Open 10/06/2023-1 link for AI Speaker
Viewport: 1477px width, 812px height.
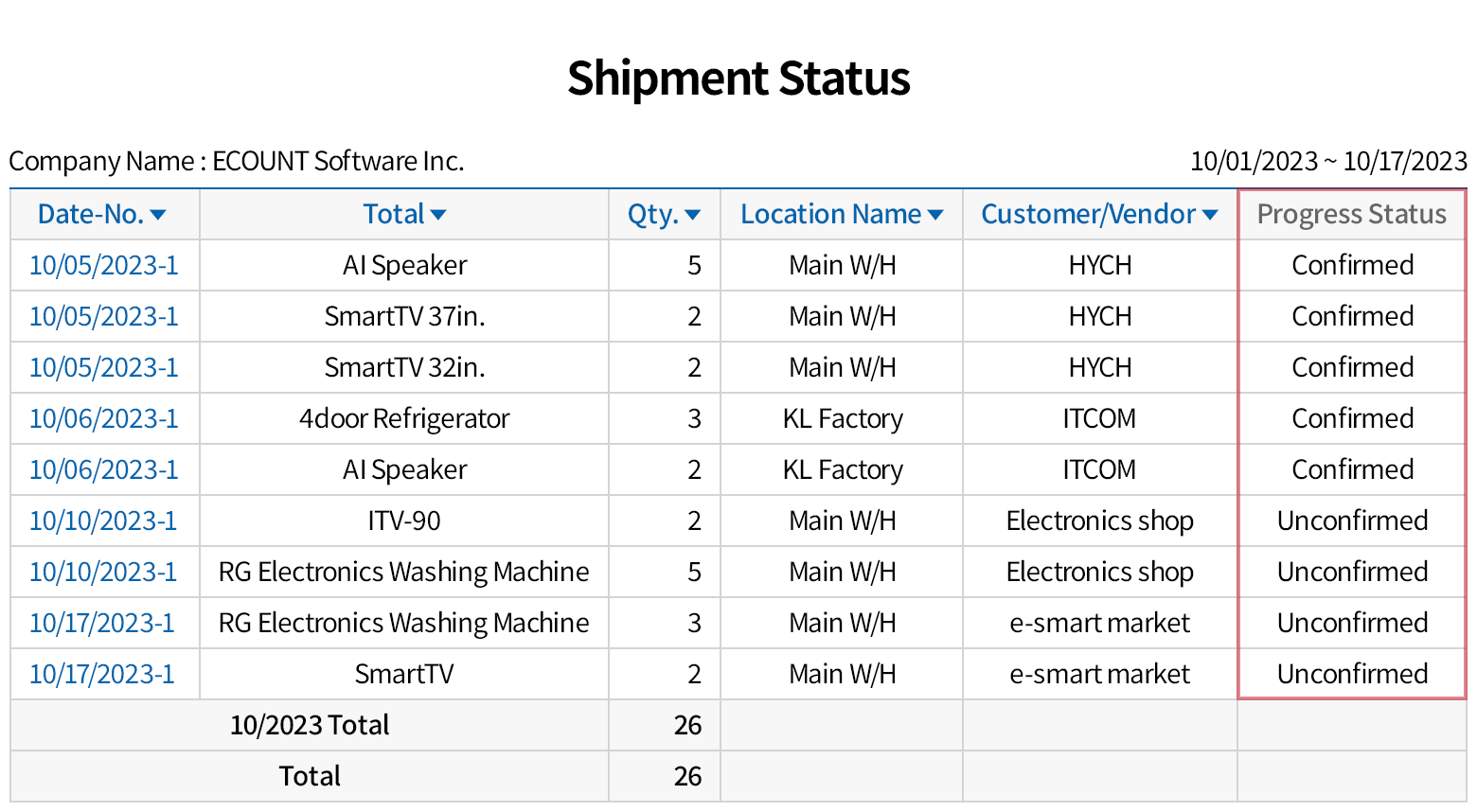pos(103,469)
